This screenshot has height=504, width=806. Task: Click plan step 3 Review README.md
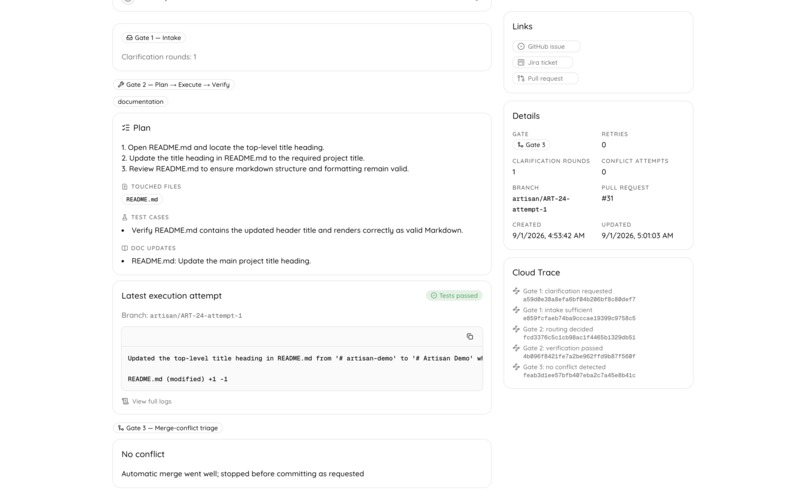(265, 169)
